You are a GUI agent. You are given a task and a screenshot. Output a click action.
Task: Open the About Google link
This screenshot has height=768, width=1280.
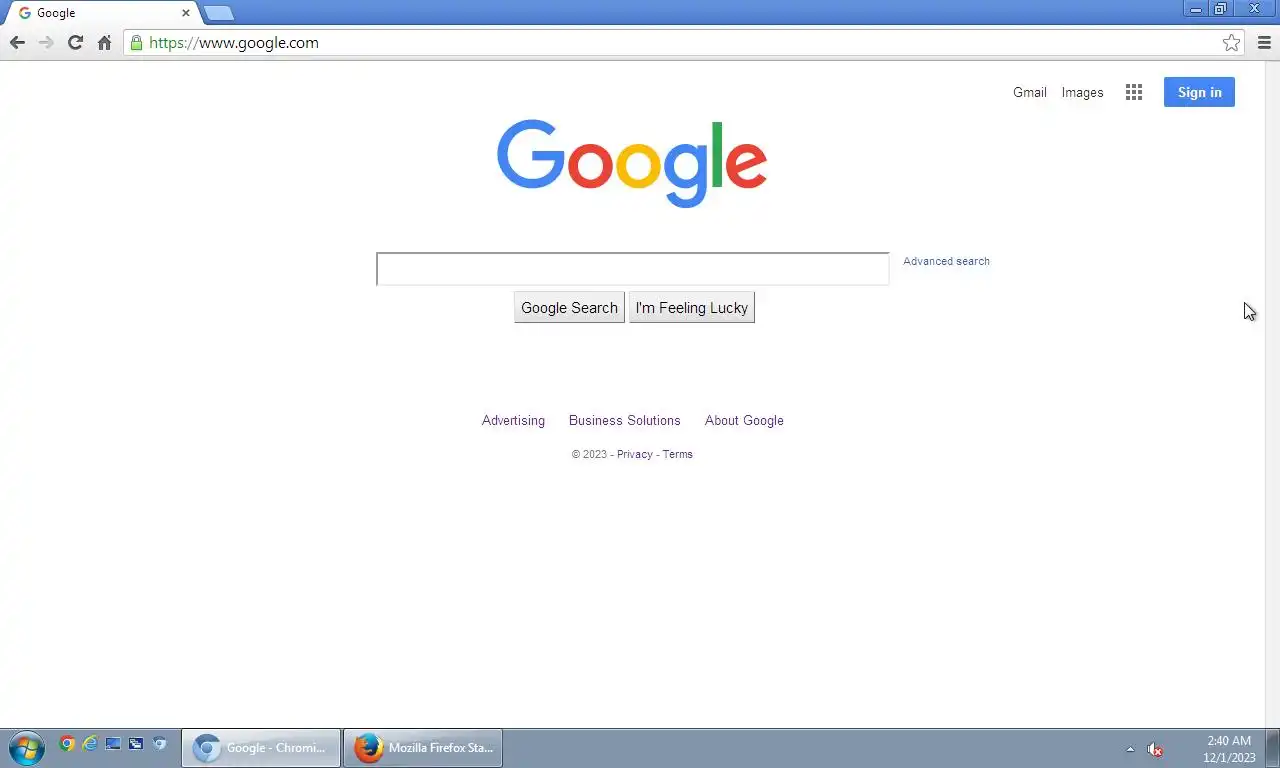pos(744,421)
